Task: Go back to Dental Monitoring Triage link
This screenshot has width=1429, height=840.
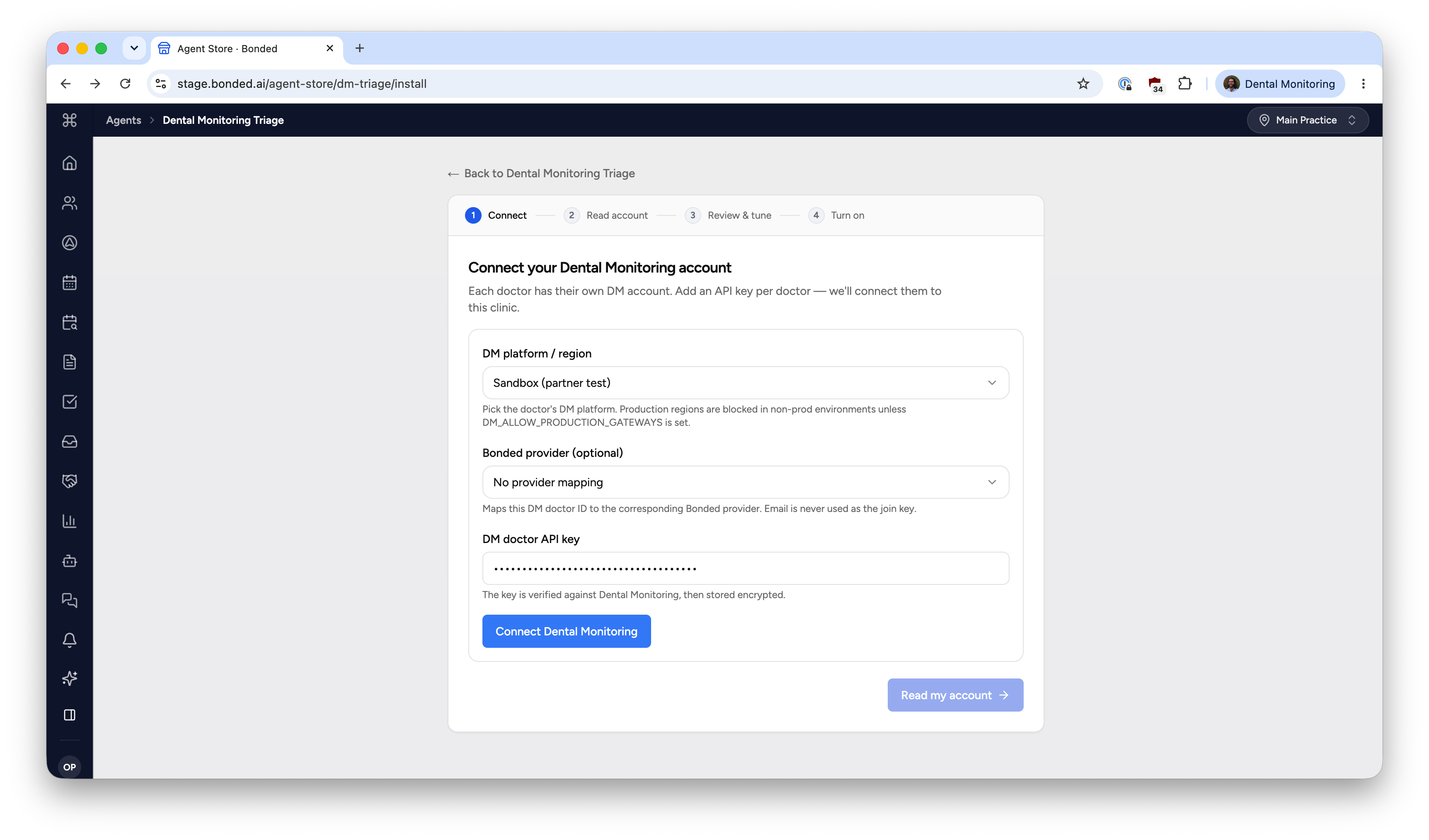Action: [x=541, y=174]
